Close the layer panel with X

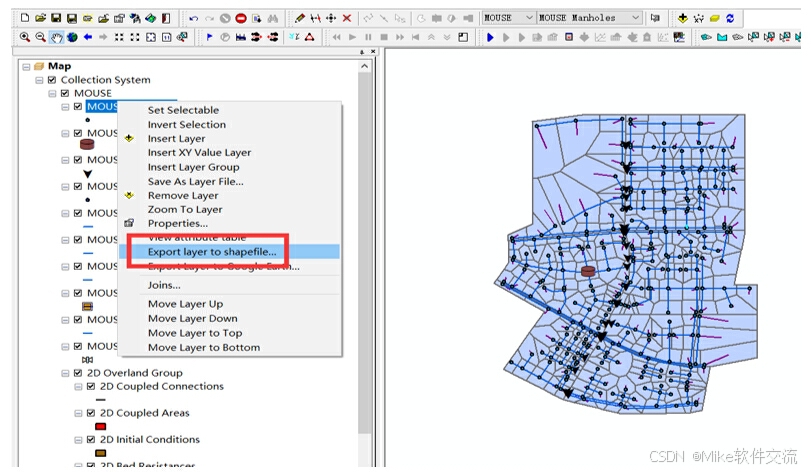point(373,52)
